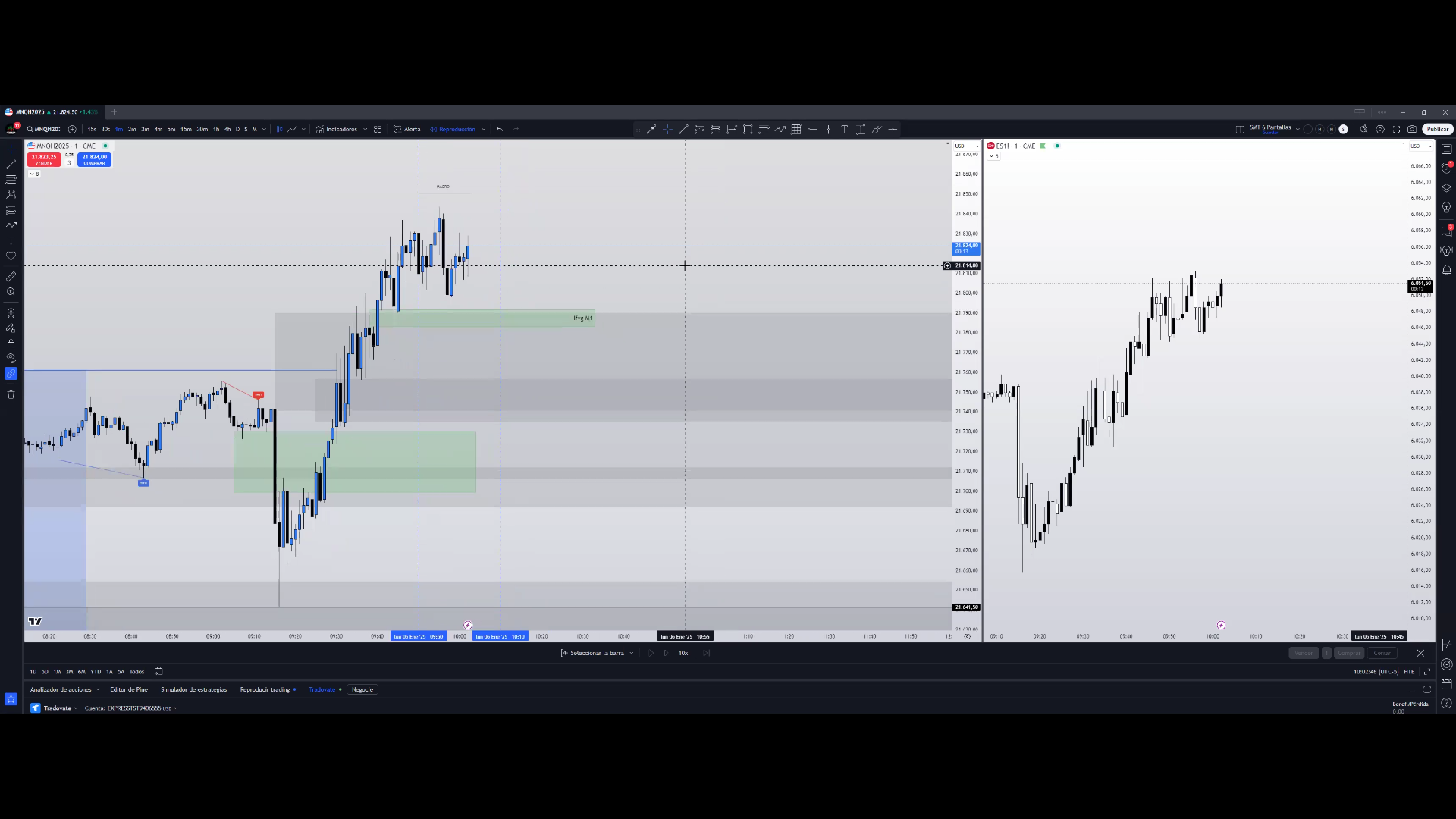The width and height of the screenshot is (1456, 819).
Task: Open the layout grid selector icon
Action: pyautogui.click(x=1240, y=129)
